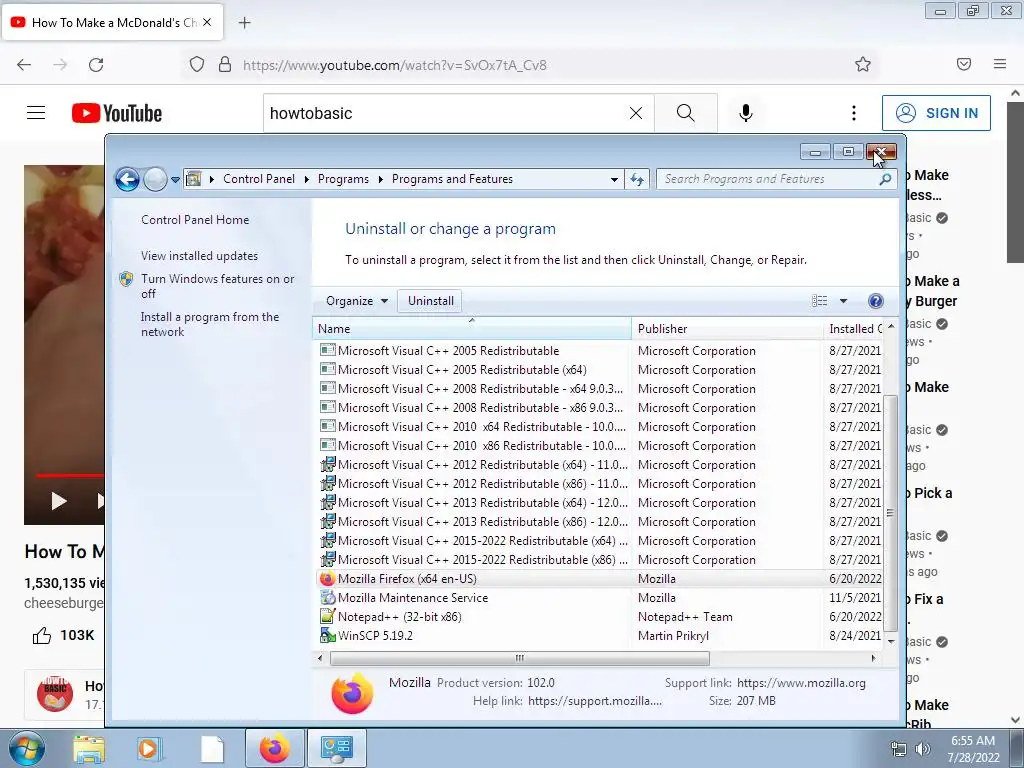Click Firefox icon in Mozilla Firefox row
Screen dimensions: 1024x768
(327, 579)
